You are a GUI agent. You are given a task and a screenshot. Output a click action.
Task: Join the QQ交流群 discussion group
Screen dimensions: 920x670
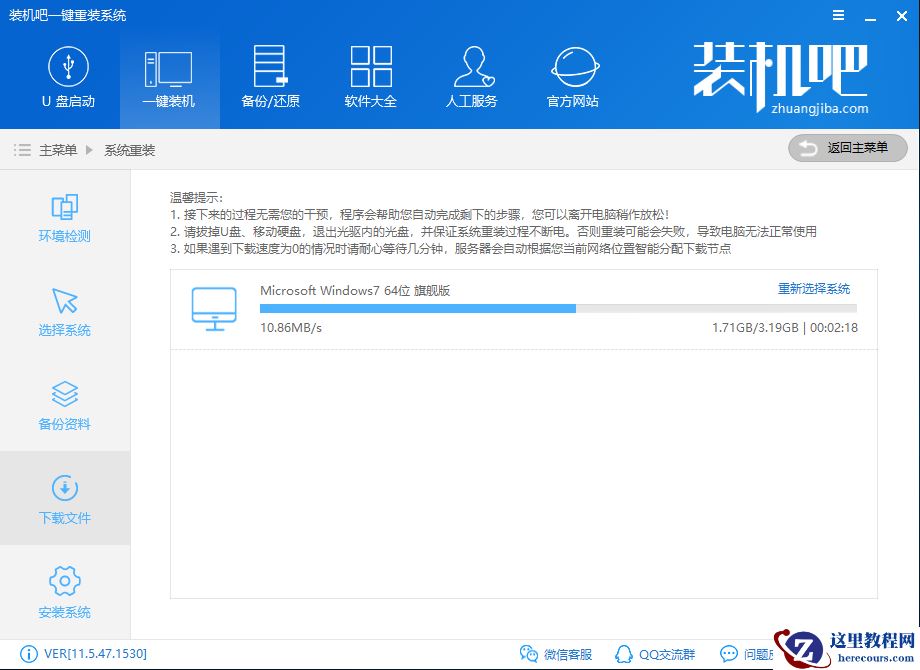point(657,652)
